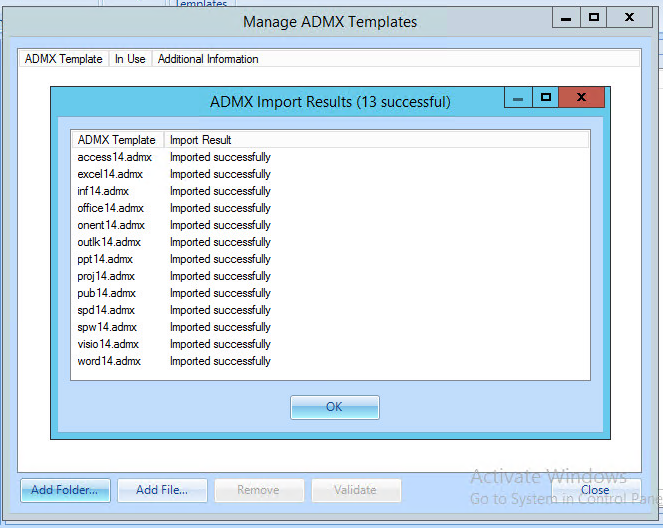Close Manage ADMX Templates window with title bar X

pos(630,18)
